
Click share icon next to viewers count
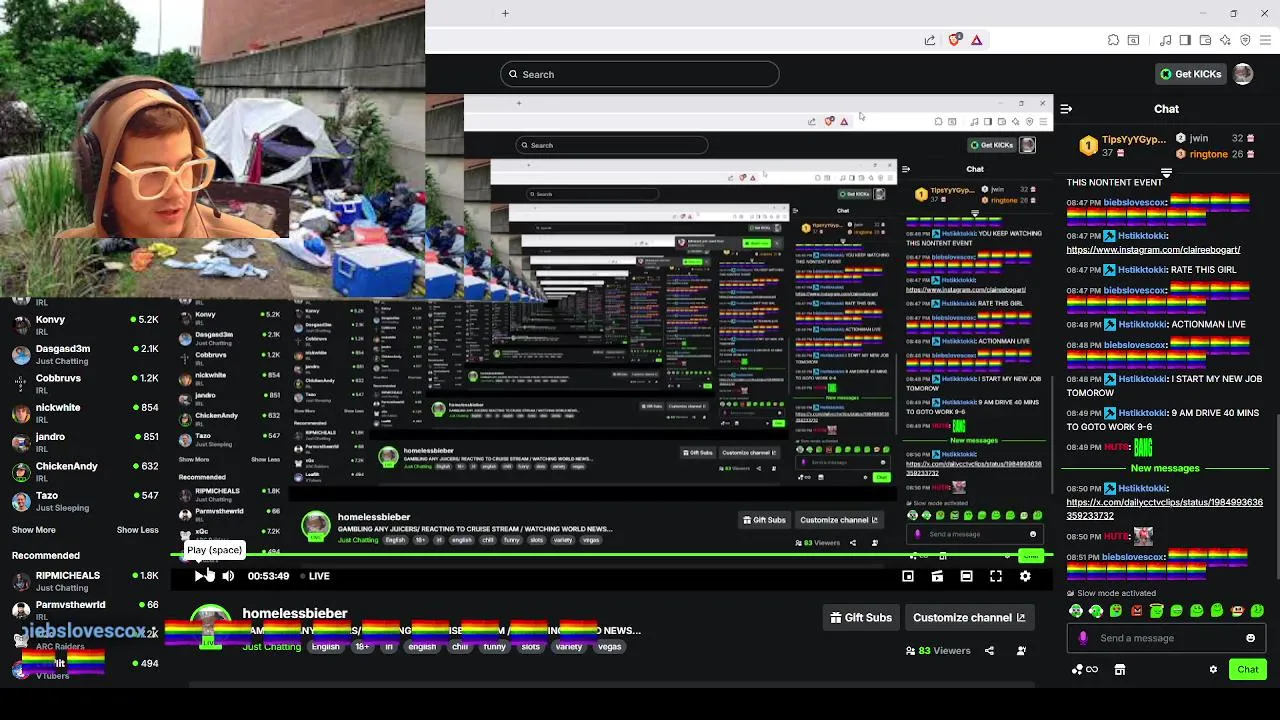(x=989, y=651)
